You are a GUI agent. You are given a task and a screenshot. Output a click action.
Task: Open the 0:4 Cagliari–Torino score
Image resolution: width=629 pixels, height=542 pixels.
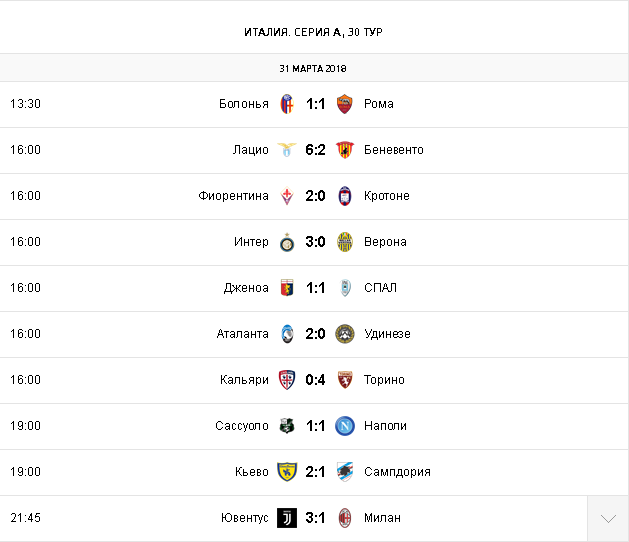pyautogui.click(x=316, y=380)
